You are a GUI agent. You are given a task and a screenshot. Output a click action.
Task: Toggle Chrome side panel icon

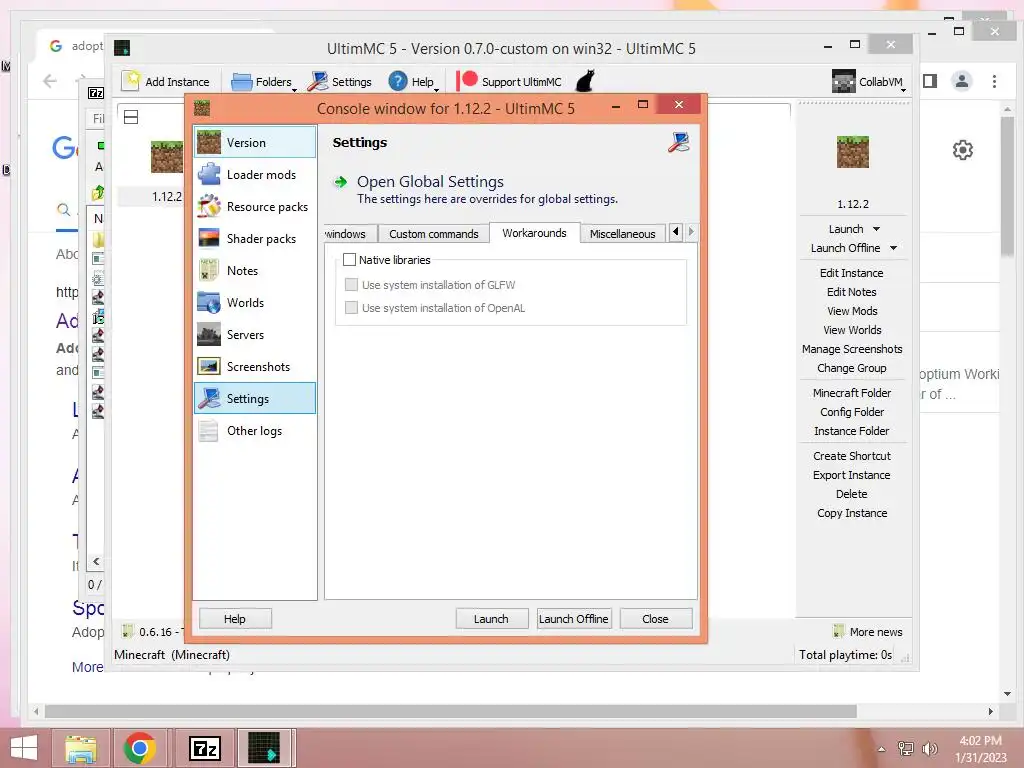(x=930, y=81)
